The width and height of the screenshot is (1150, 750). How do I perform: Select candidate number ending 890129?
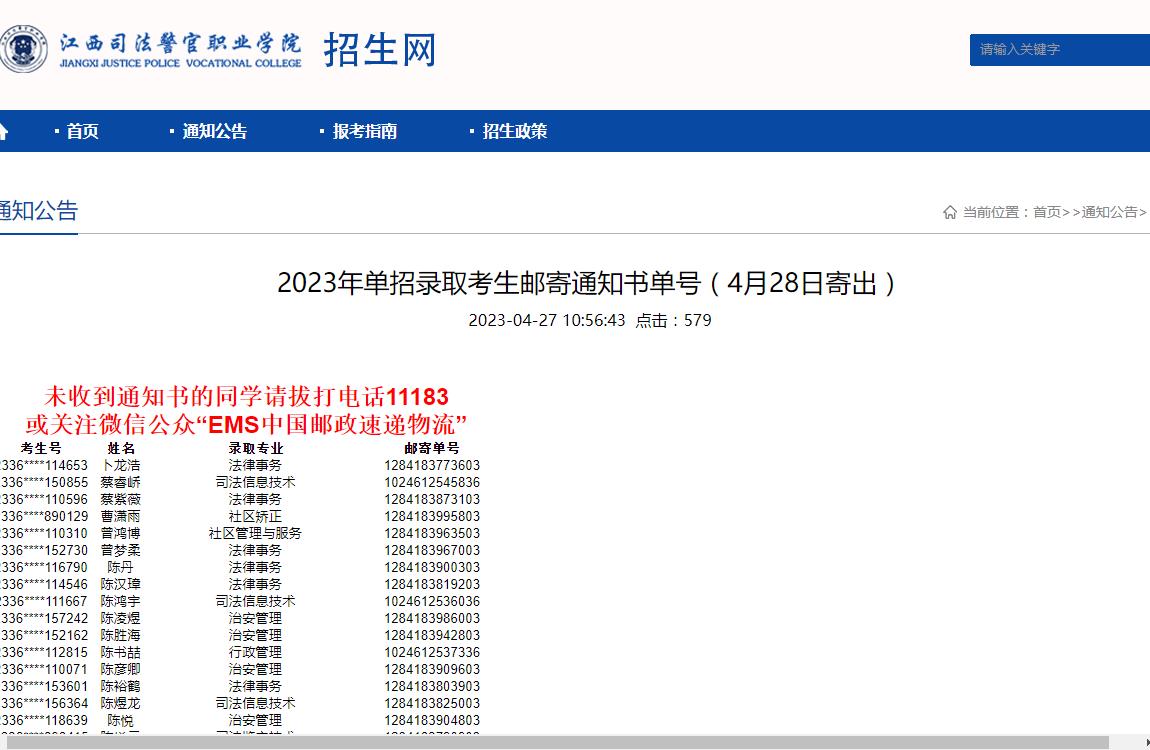(x=44, y=516)
